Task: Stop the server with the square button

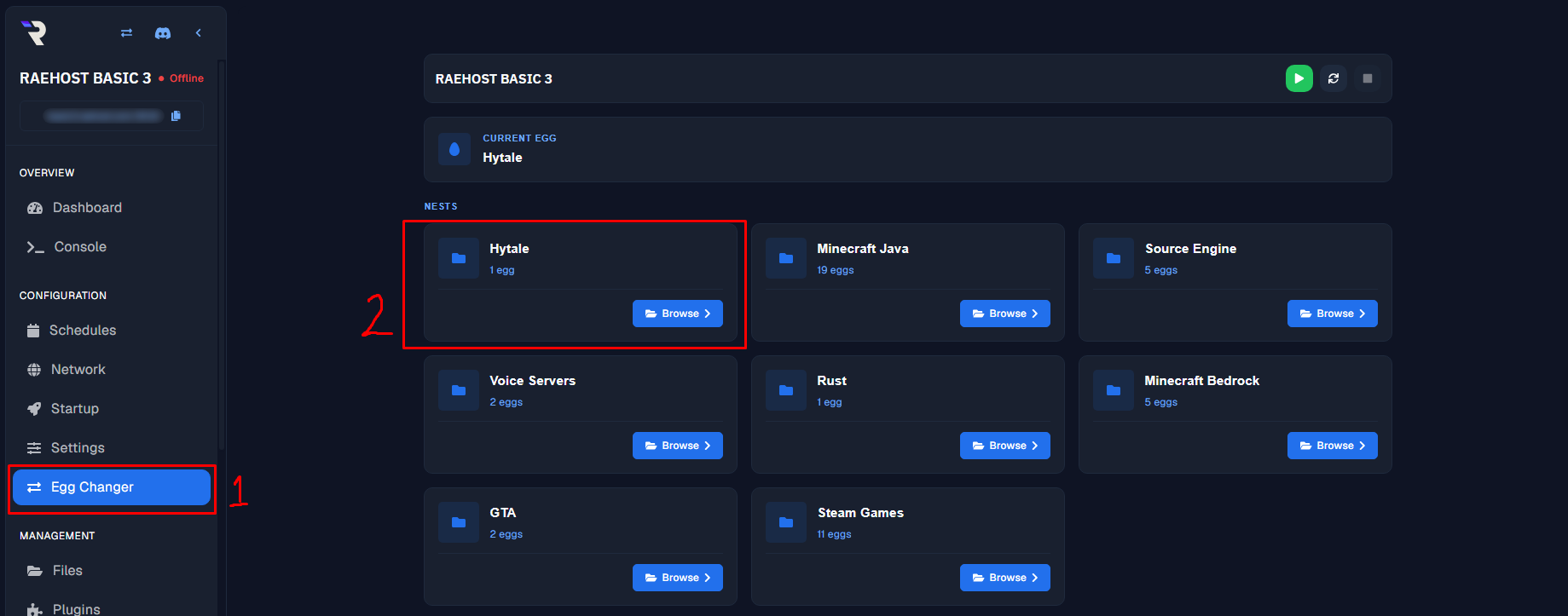Action: [x=1368, y=78]
